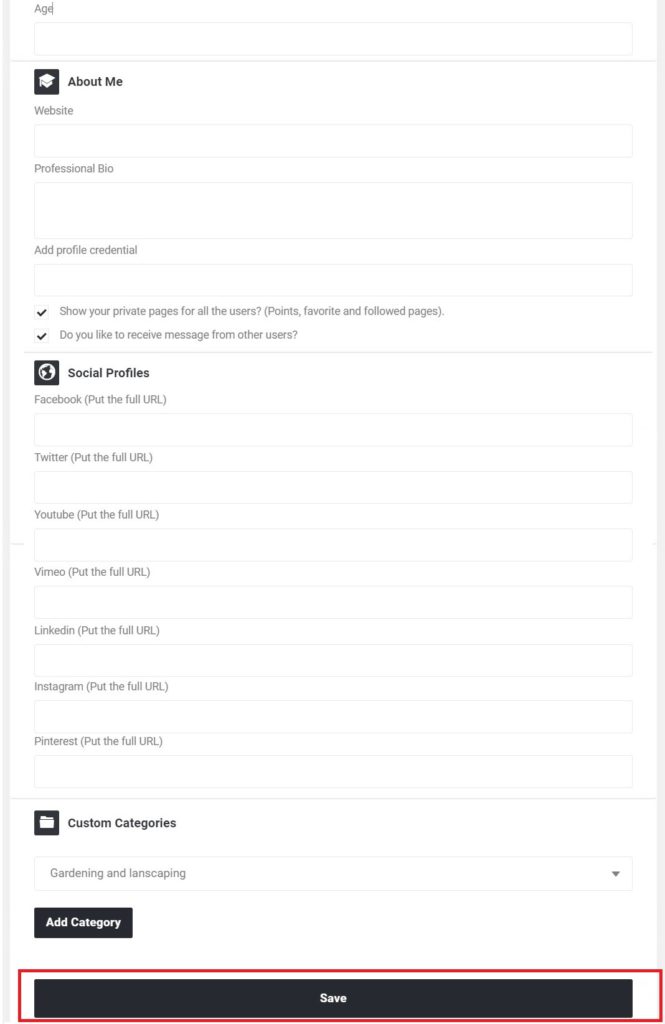The height and width of the screenshot is (1024, 665).
Task: Toggle the show private pages checkbox
Action: [42, 312]
